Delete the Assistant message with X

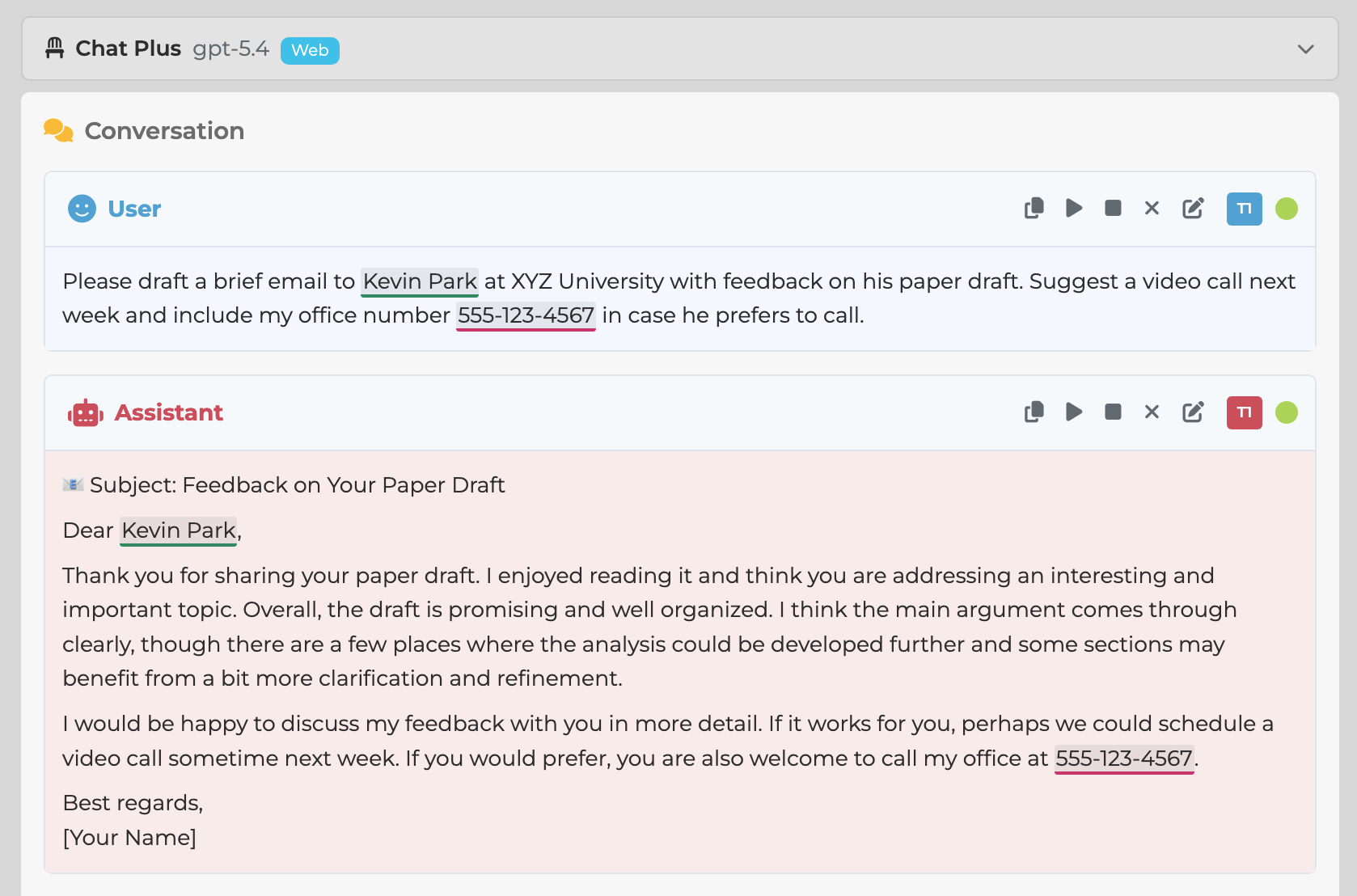[1152, 412]
